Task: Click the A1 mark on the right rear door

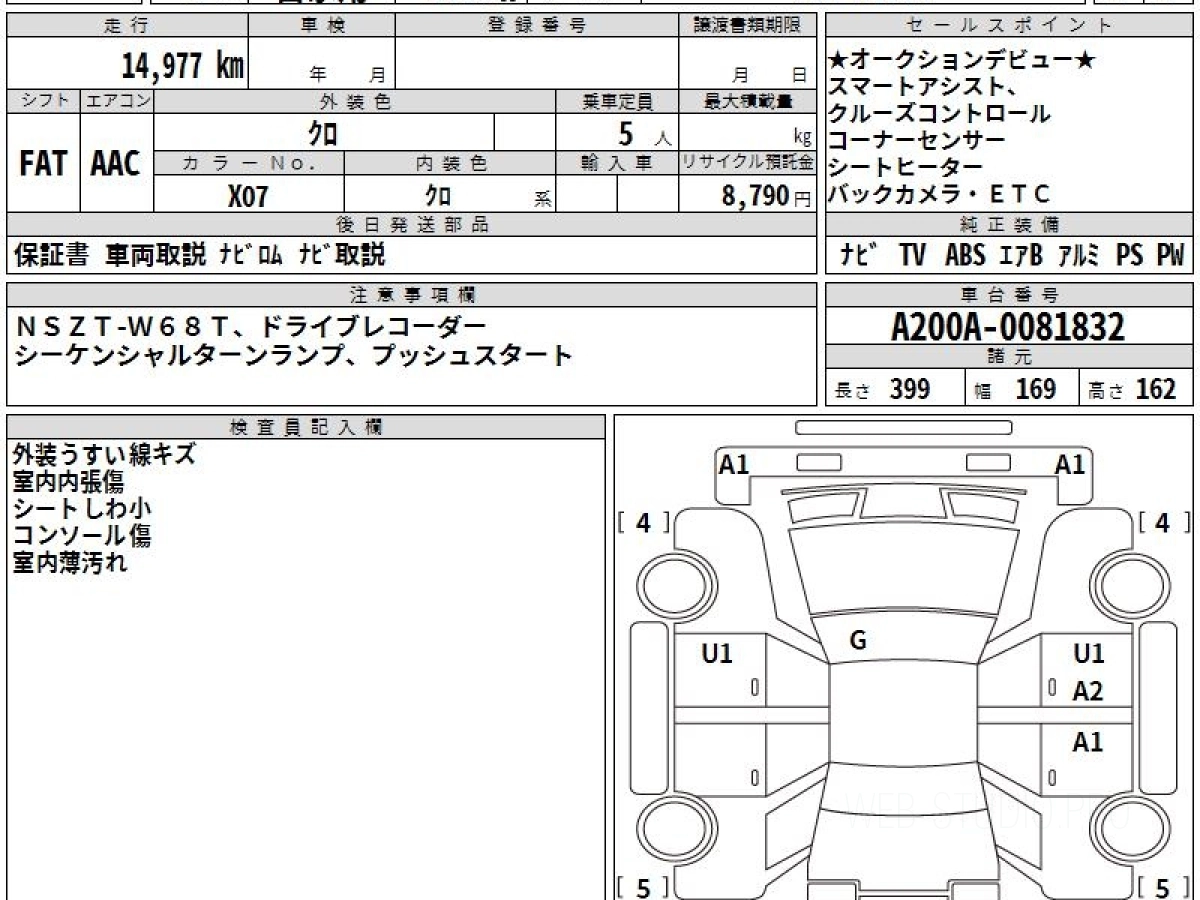Action: pyautogui.click(x=1088, y=742)
